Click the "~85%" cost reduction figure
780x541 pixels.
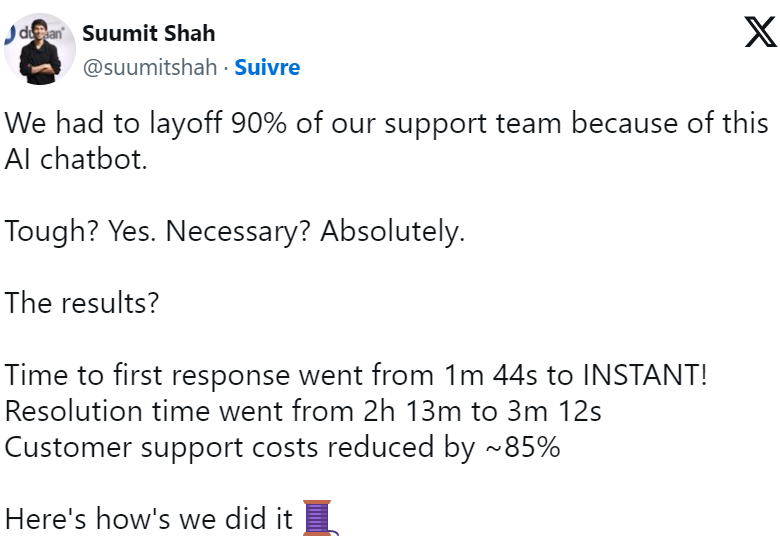(x=523, y=447)
